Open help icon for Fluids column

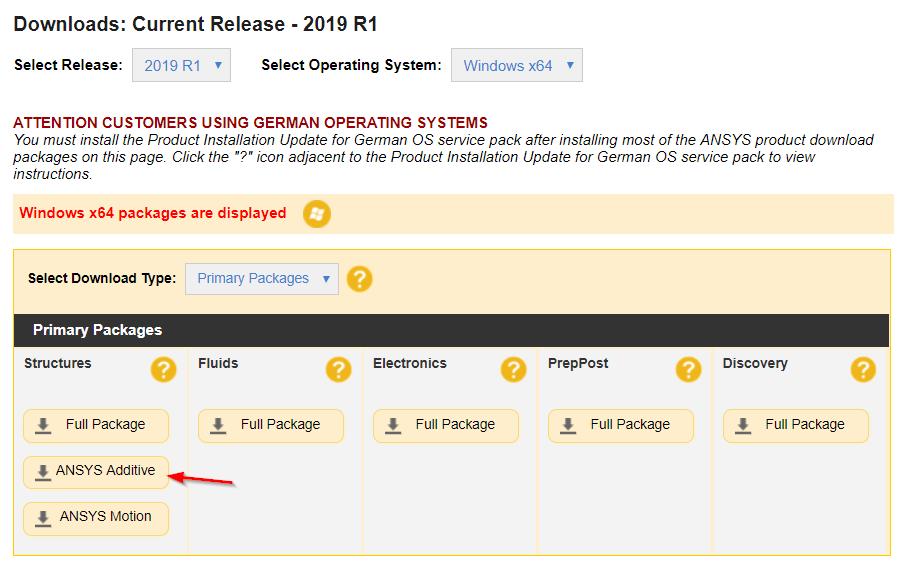point(338,369)
